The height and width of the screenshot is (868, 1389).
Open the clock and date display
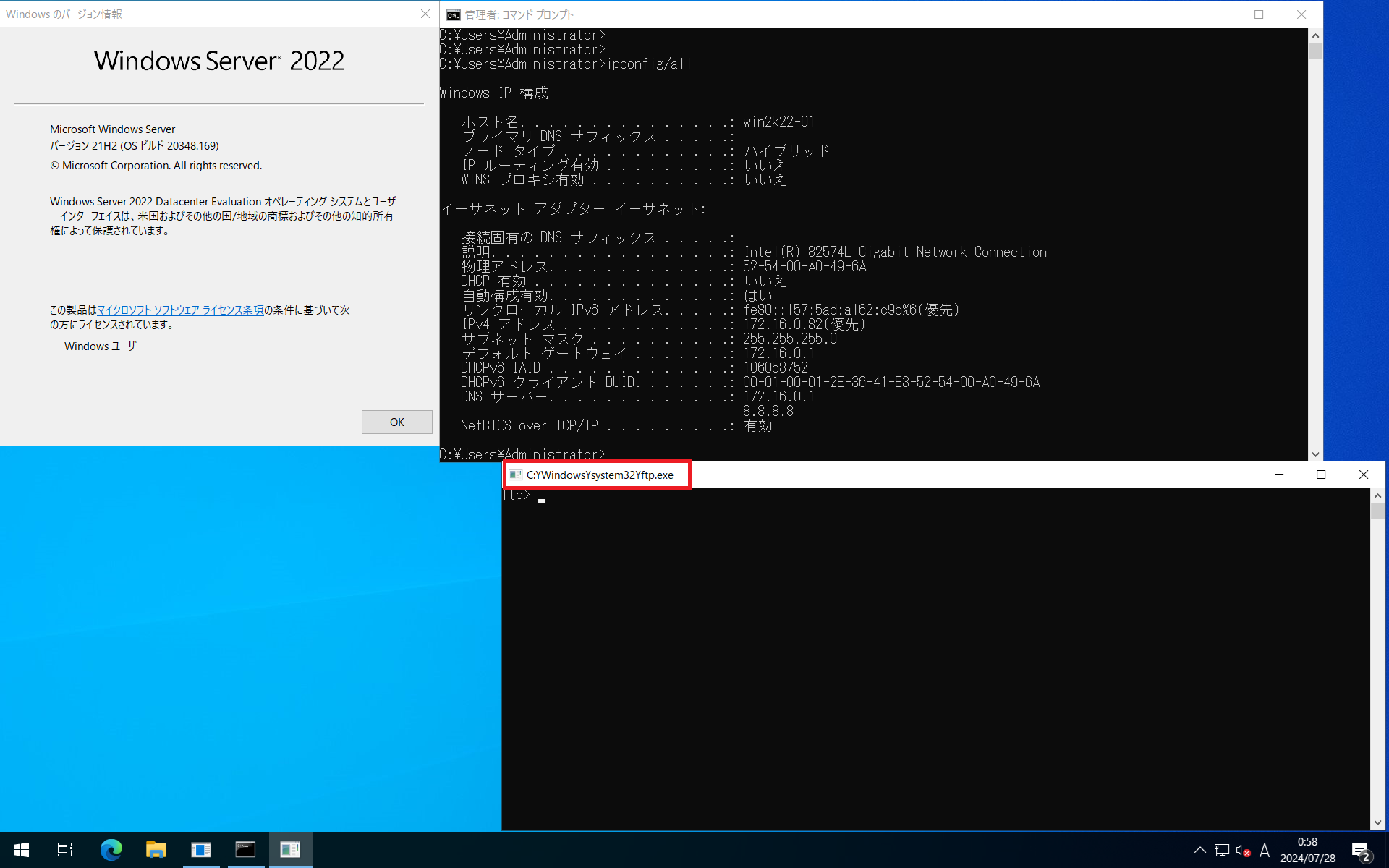click(1307, 850)
